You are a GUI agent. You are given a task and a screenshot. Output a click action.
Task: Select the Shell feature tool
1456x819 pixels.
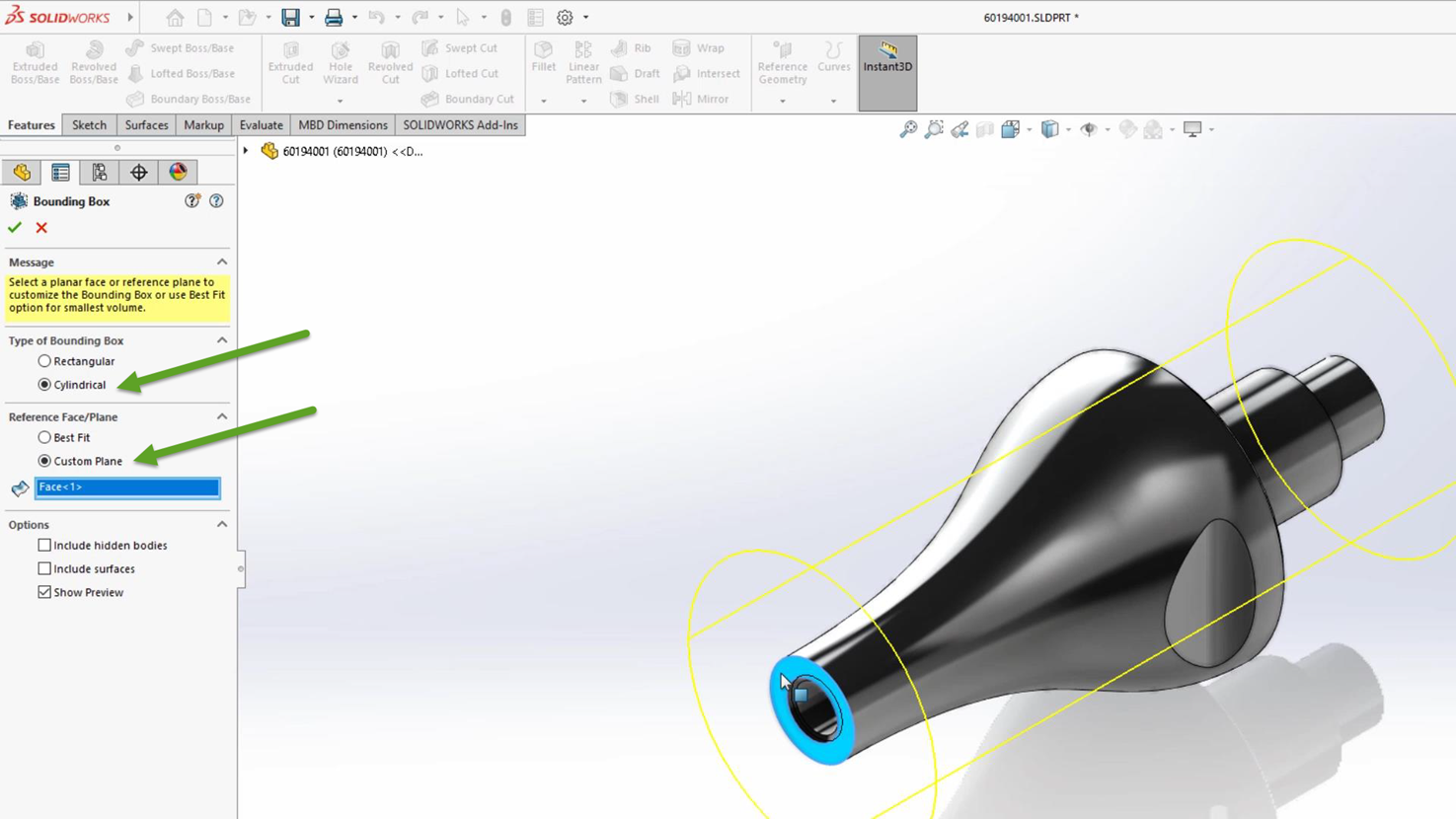635,99
